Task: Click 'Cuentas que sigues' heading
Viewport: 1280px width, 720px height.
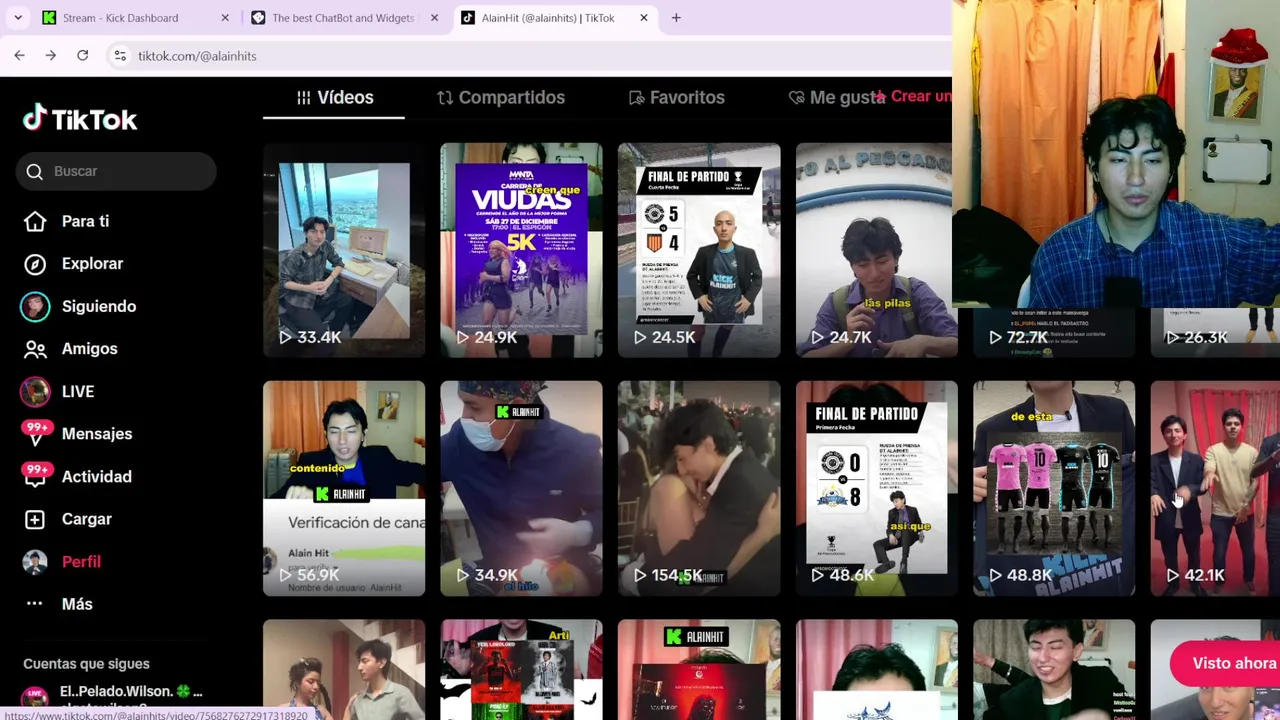Action: pos(86,664)
